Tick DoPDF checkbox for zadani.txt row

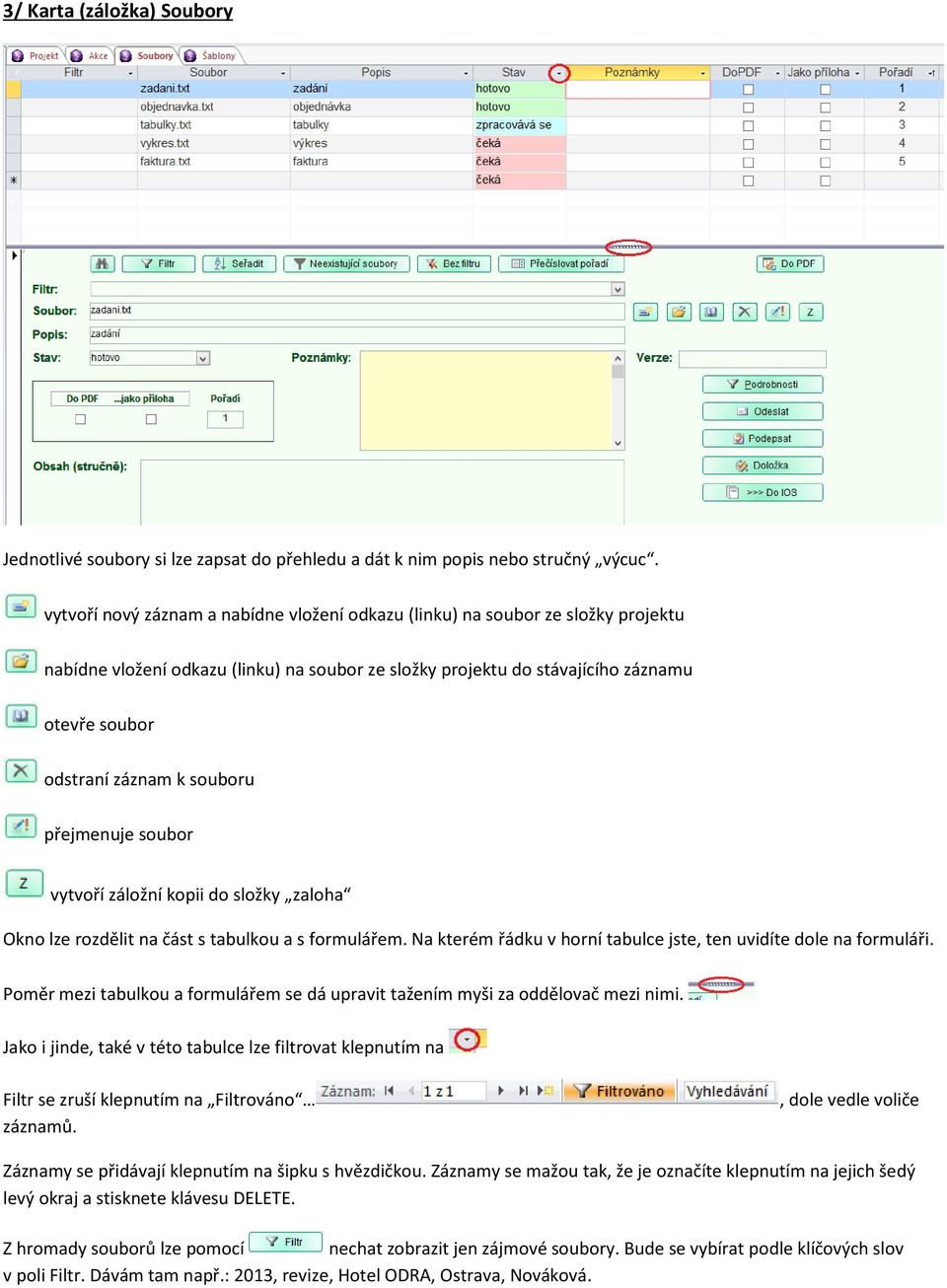tap(748, 90)
